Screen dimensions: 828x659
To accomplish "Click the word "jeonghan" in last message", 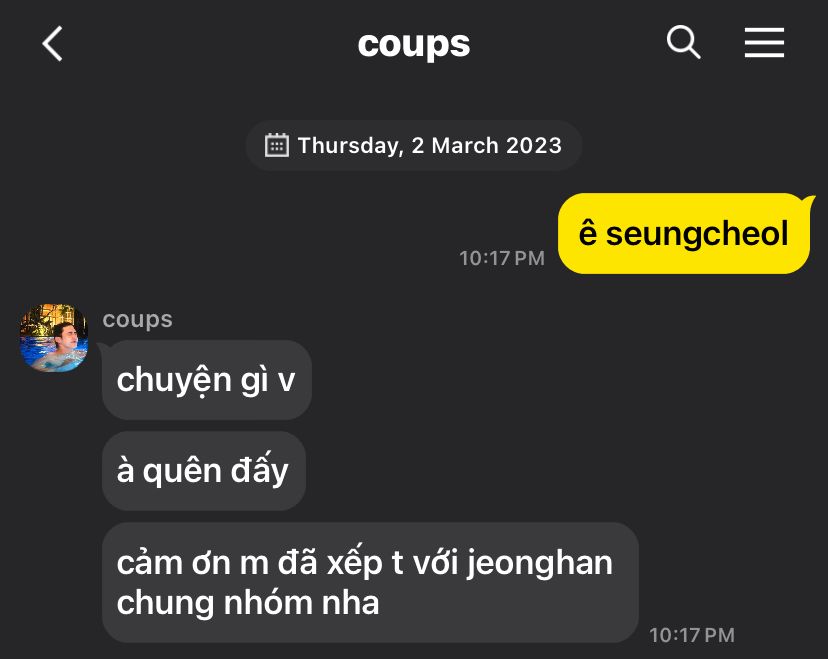I will point(540,563).
